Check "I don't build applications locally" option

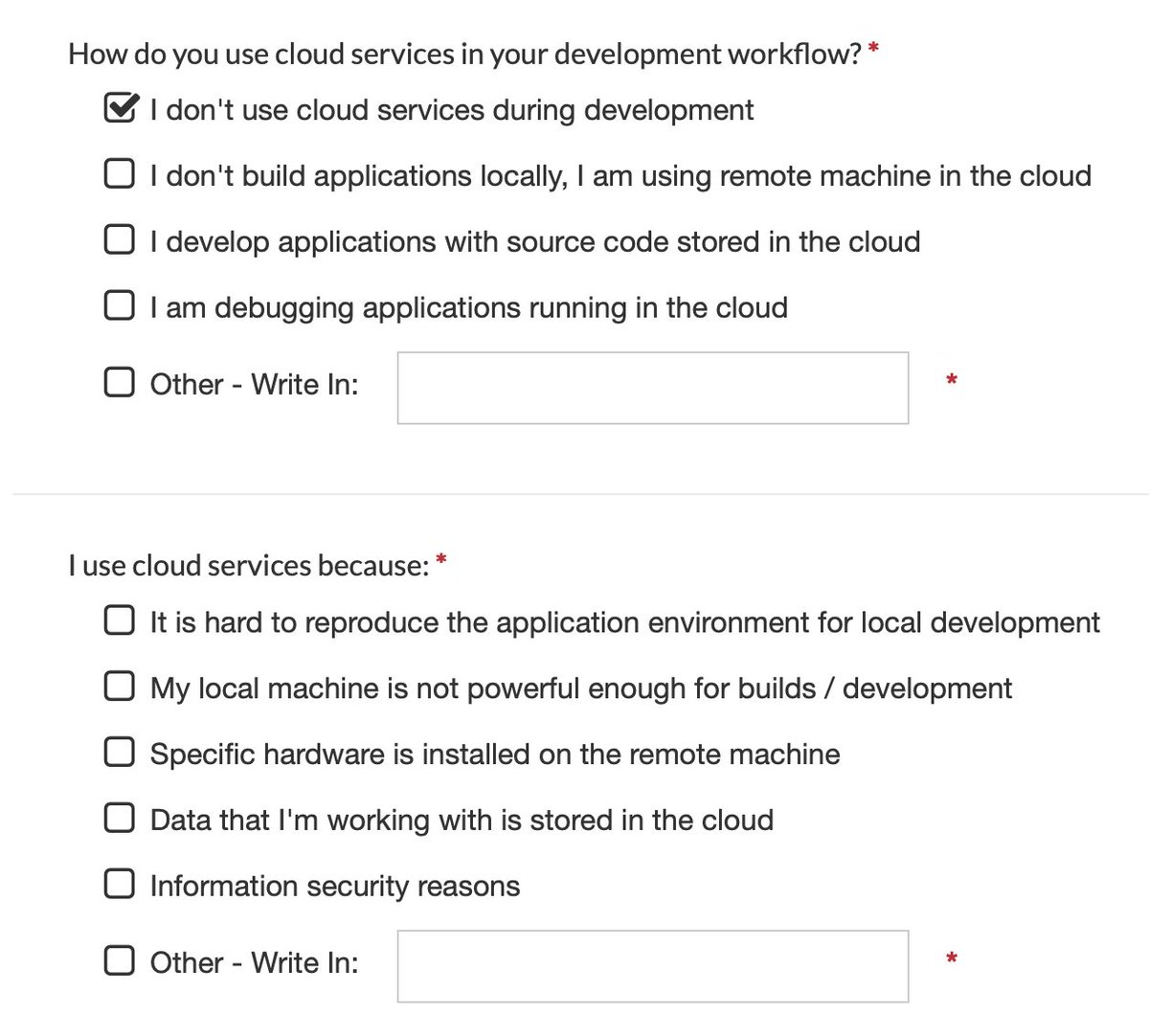tap(119, 175)
